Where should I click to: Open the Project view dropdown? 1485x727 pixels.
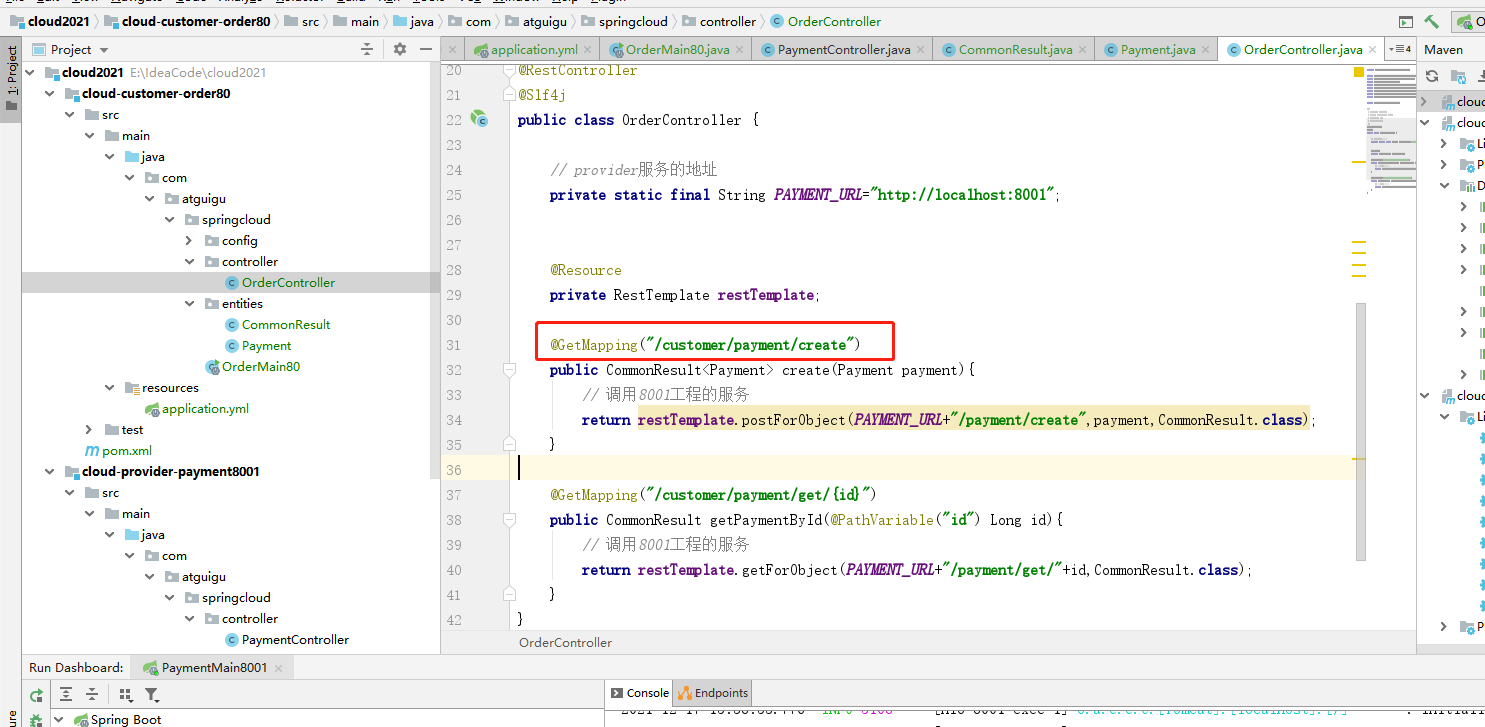point(104,50)
